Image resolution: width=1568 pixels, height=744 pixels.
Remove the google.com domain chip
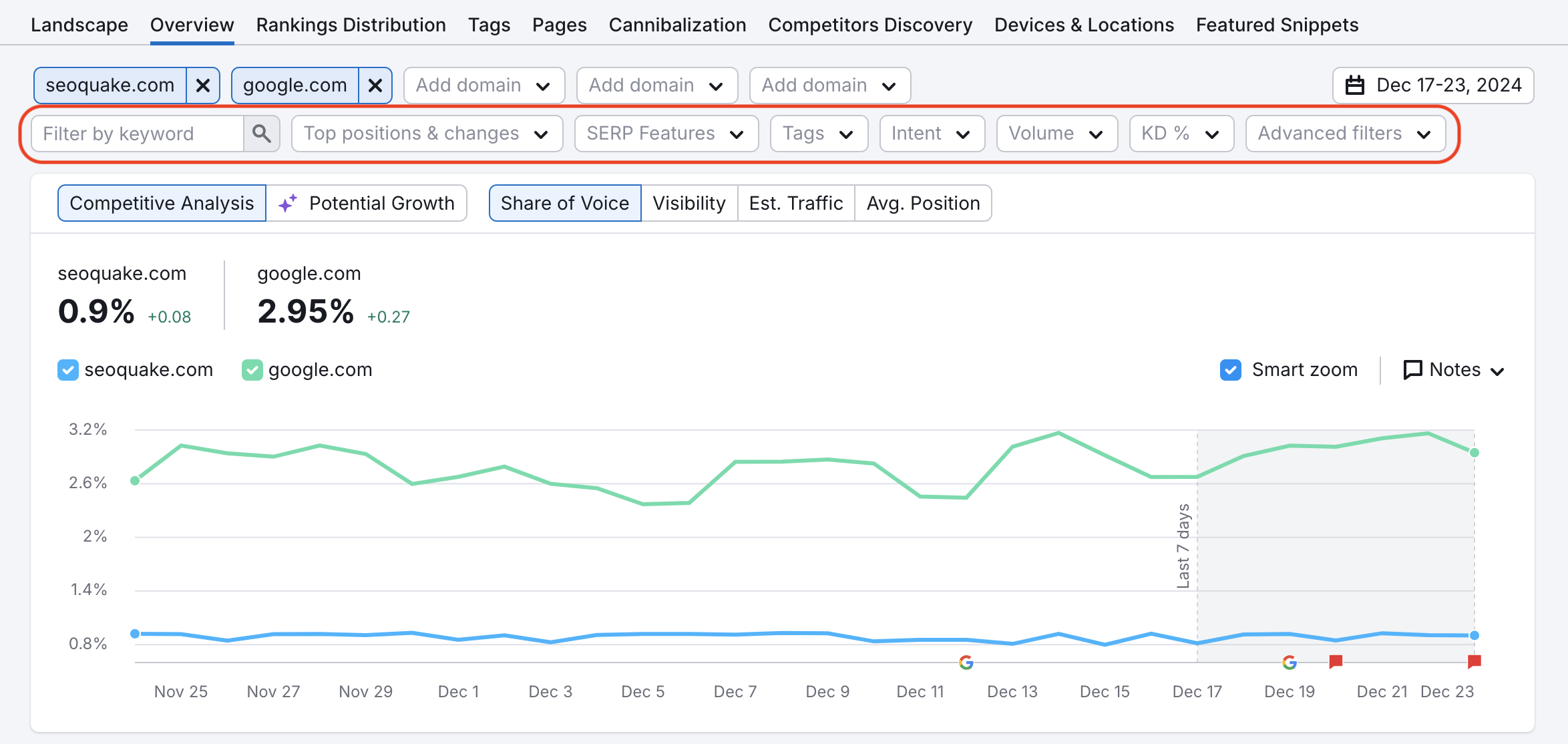coord(375,85)
